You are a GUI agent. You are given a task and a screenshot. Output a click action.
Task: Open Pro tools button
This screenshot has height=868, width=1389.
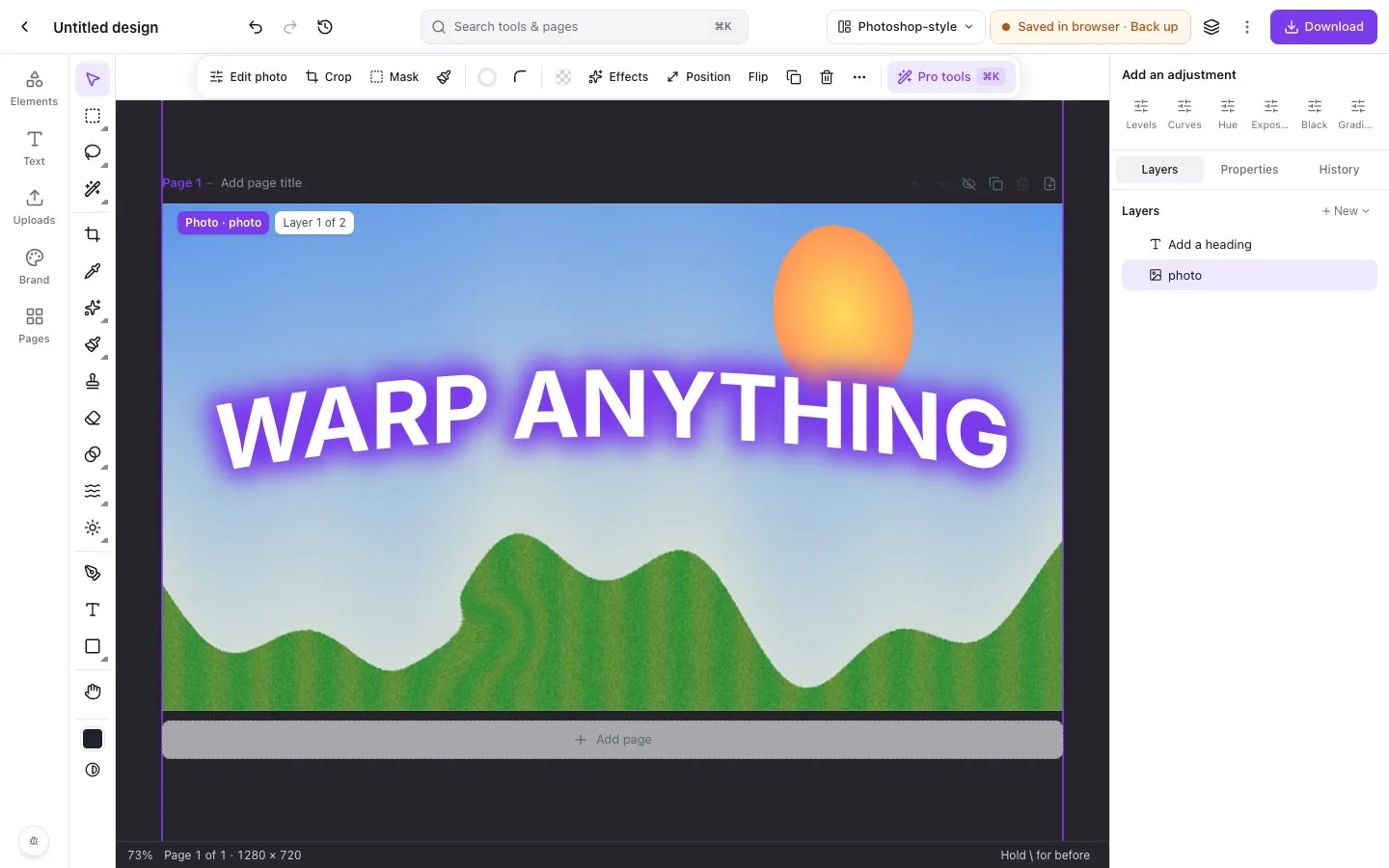950,77
